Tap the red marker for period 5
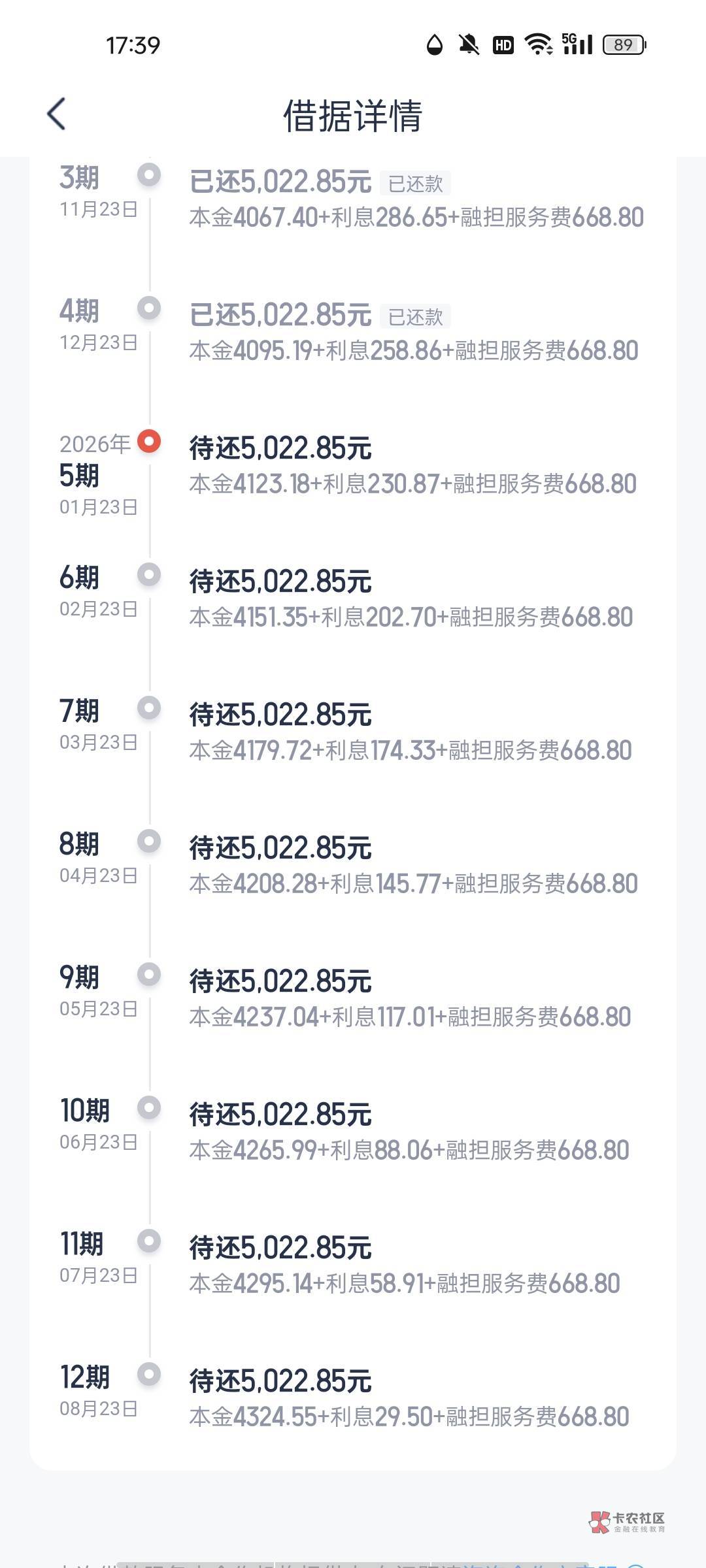The width and height of the screenshot is (706, 1568). pyautogui.click(x=149, y=442)
